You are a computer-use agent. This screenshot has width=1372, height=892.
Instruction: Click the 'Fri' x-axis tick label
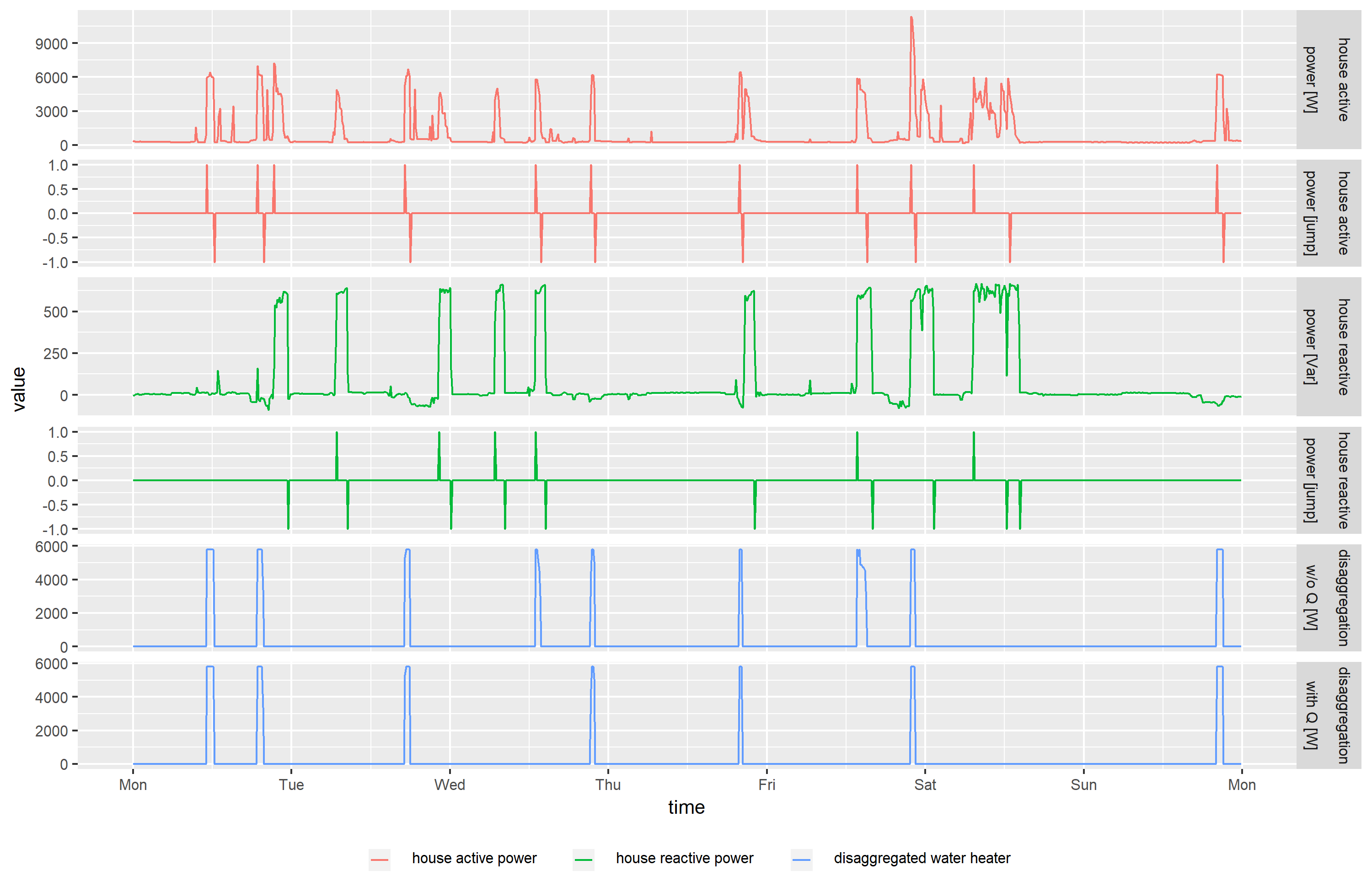766,785
